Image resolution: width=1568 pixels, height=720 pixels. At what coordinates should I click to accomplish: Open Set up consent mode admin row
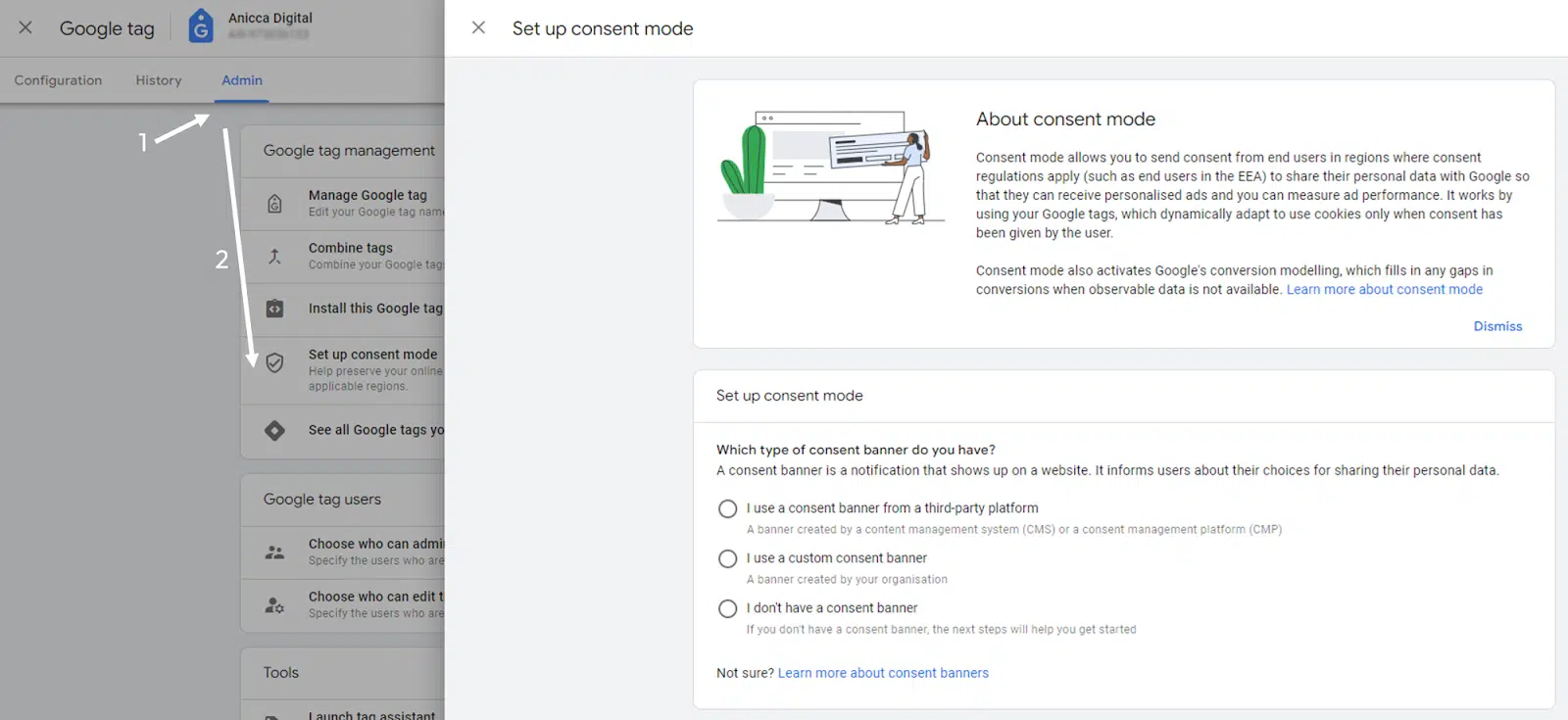343,369
